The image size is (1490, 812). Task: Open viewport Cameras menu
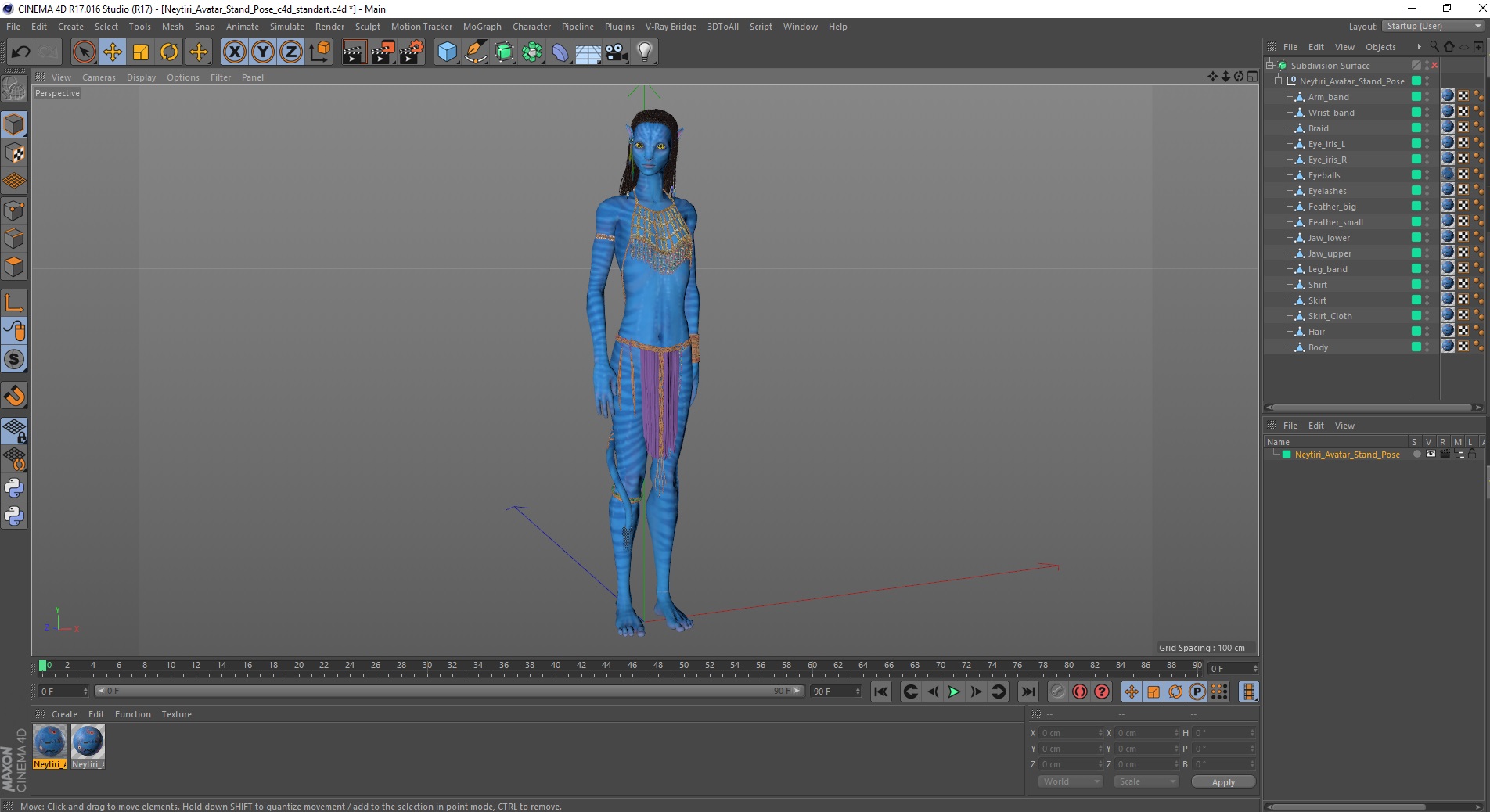click(x=99, y=77)
